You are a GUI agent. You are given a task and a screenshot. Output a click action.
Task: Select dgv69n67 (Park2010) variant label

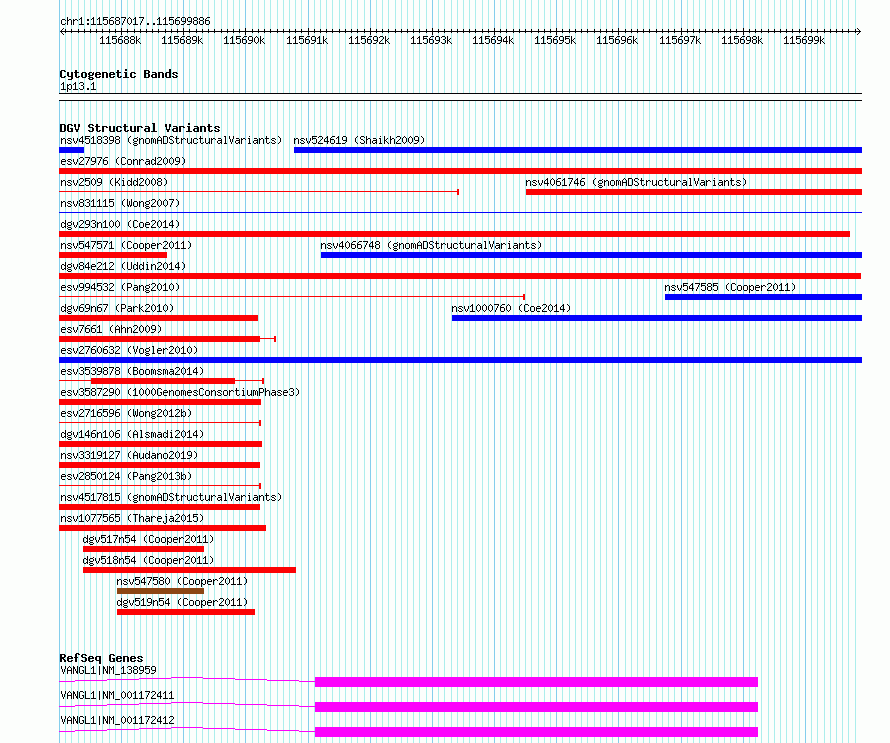pyautogui.click(x=117, y=308)
